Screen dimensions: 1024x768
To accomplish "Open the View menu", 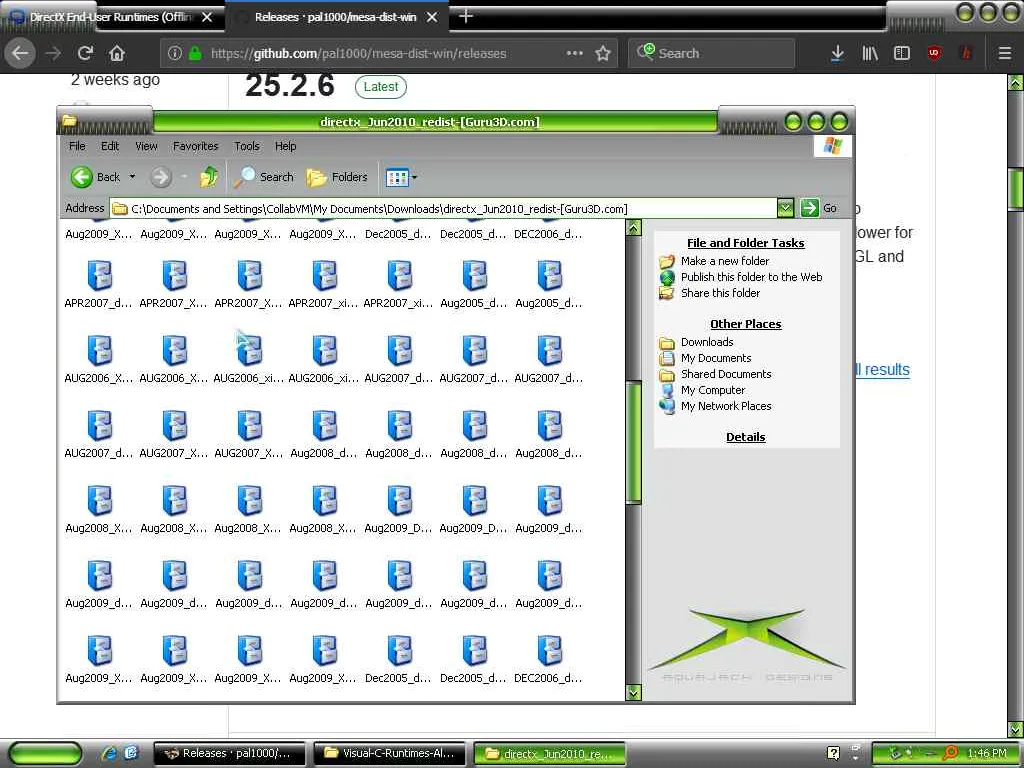I will [x=146, y=146].
